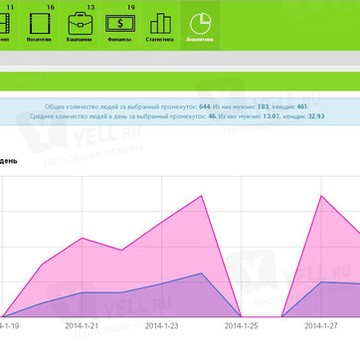
Task: Click the 2014-1-25 axis date label
Action: click(241, 326)
